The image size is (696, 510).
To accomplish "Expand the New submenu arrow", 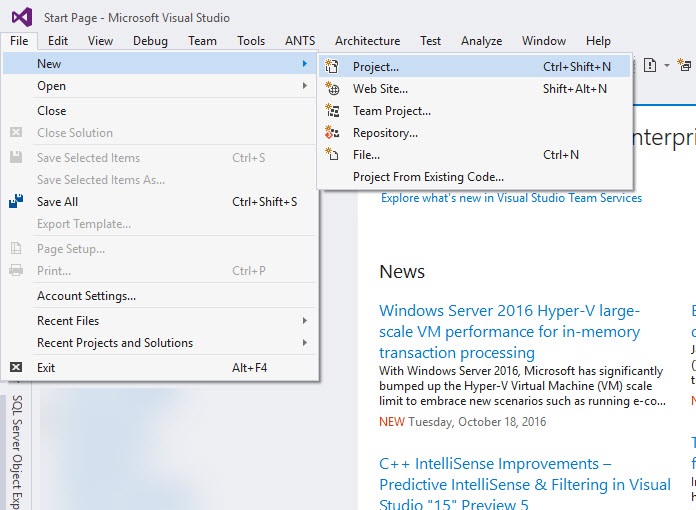I will [x=304, y=63].
